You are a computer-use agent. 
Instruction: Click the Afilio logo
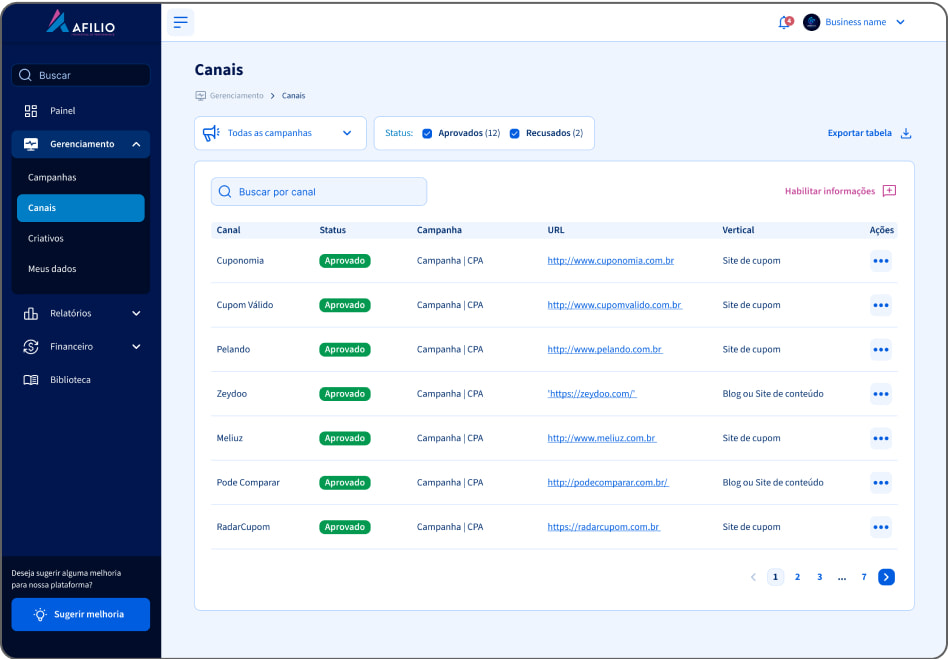tap(80, 22)
